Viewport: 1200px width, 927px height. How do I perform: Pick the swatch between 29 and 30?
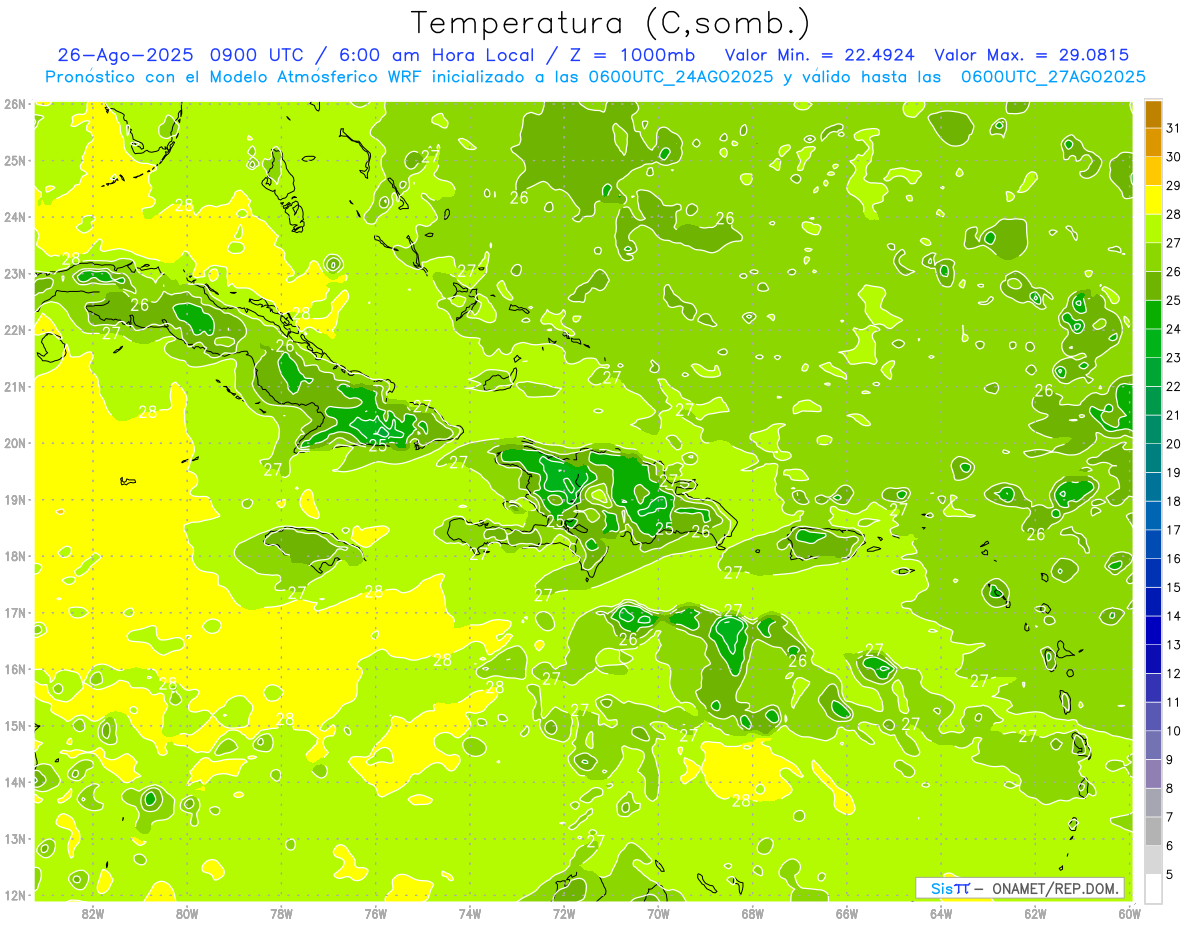coord(1153,172)
